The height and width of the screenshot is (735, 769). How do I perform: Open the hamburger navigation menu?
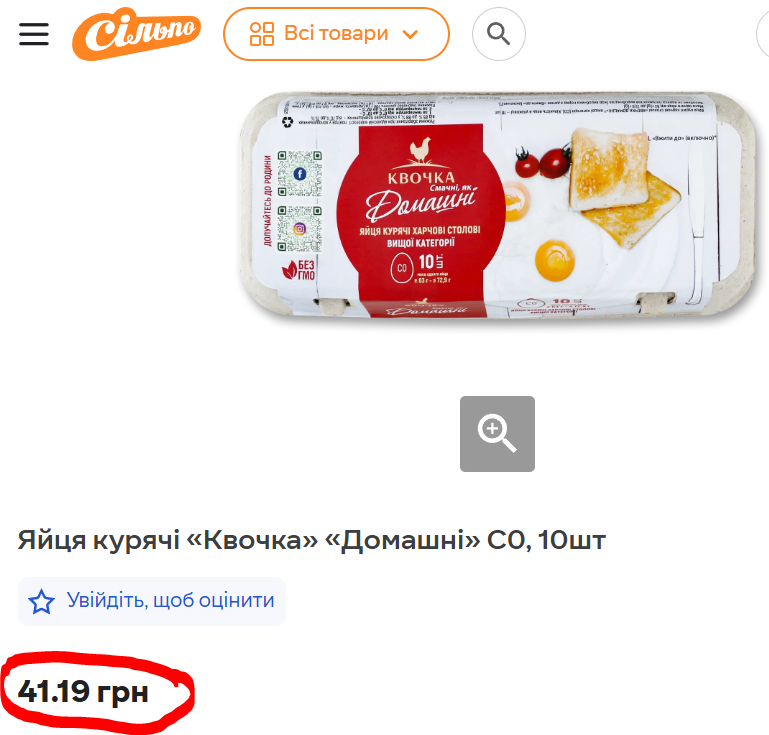34,34
